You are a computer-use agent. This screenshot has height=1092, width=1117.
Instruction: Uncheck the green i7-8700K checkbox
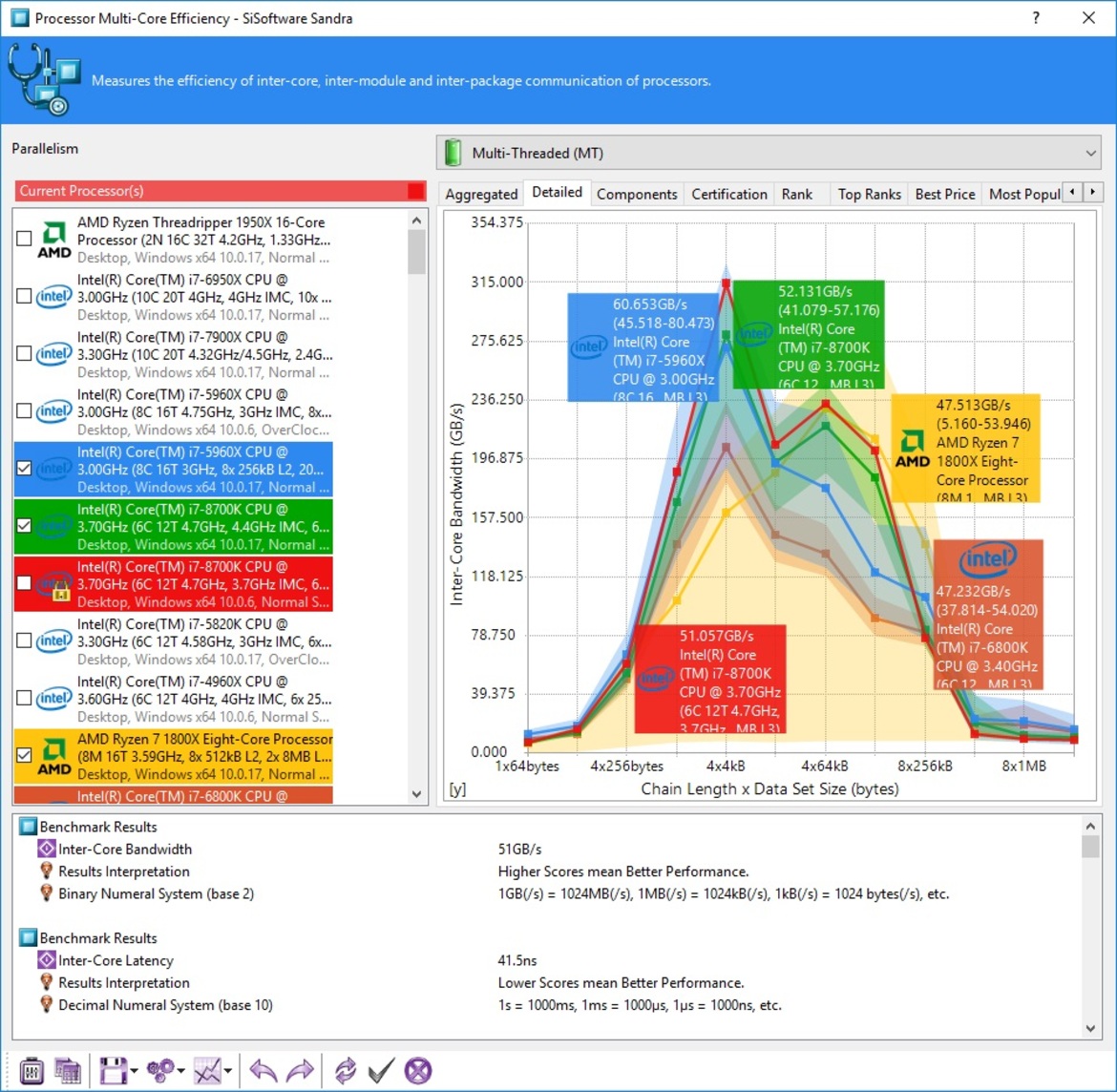[x=24, y=526]
